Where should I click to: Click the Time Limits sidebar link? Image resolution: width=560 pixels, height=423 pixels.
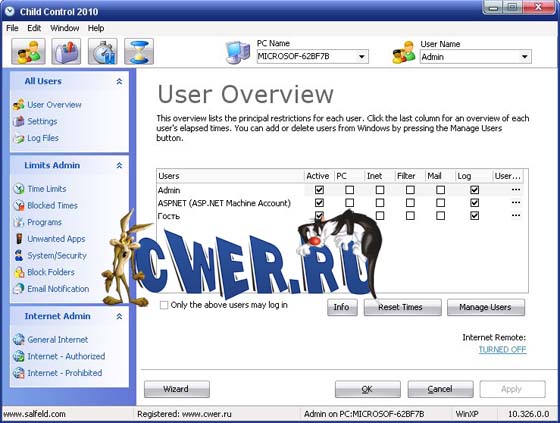47,189
